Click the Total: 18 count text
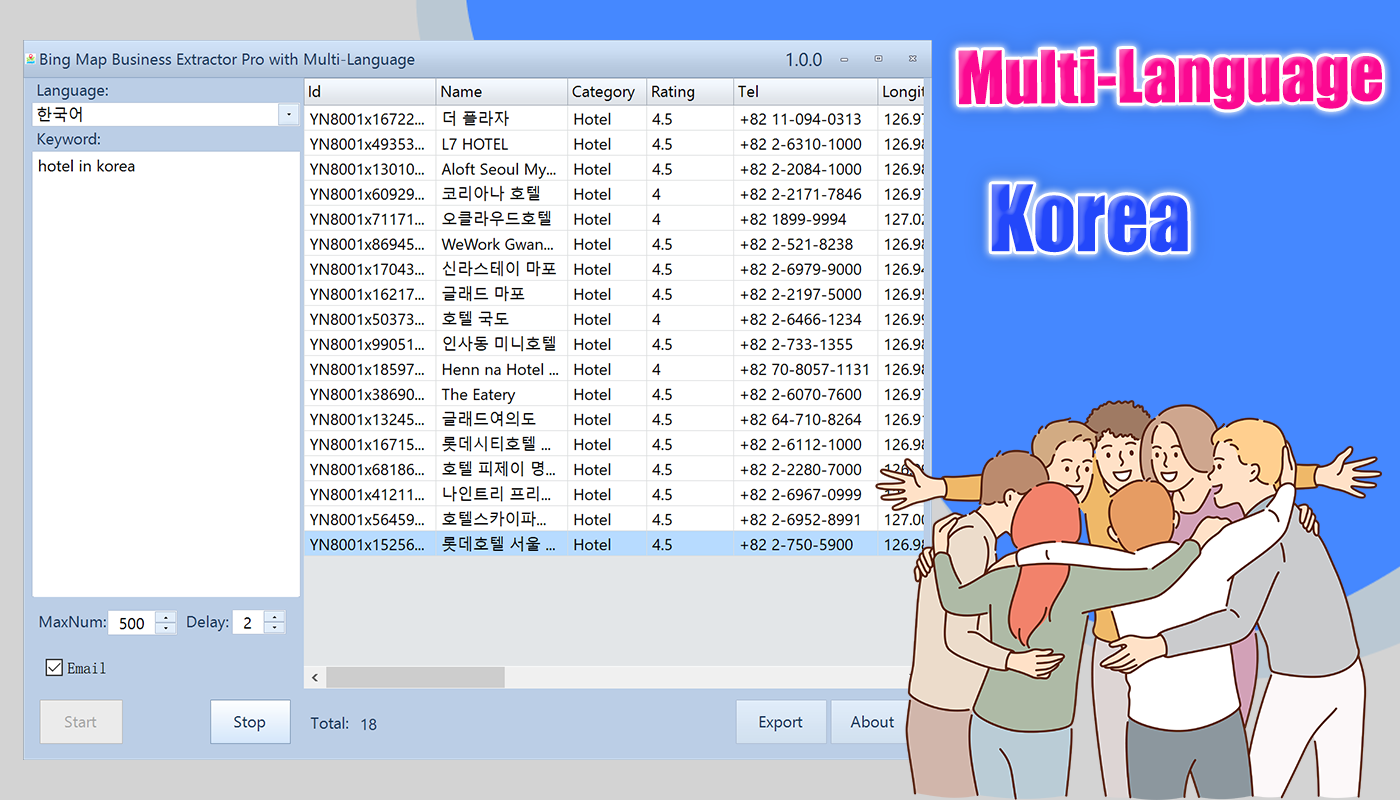 pyautogui.click(x=343, y=724)
